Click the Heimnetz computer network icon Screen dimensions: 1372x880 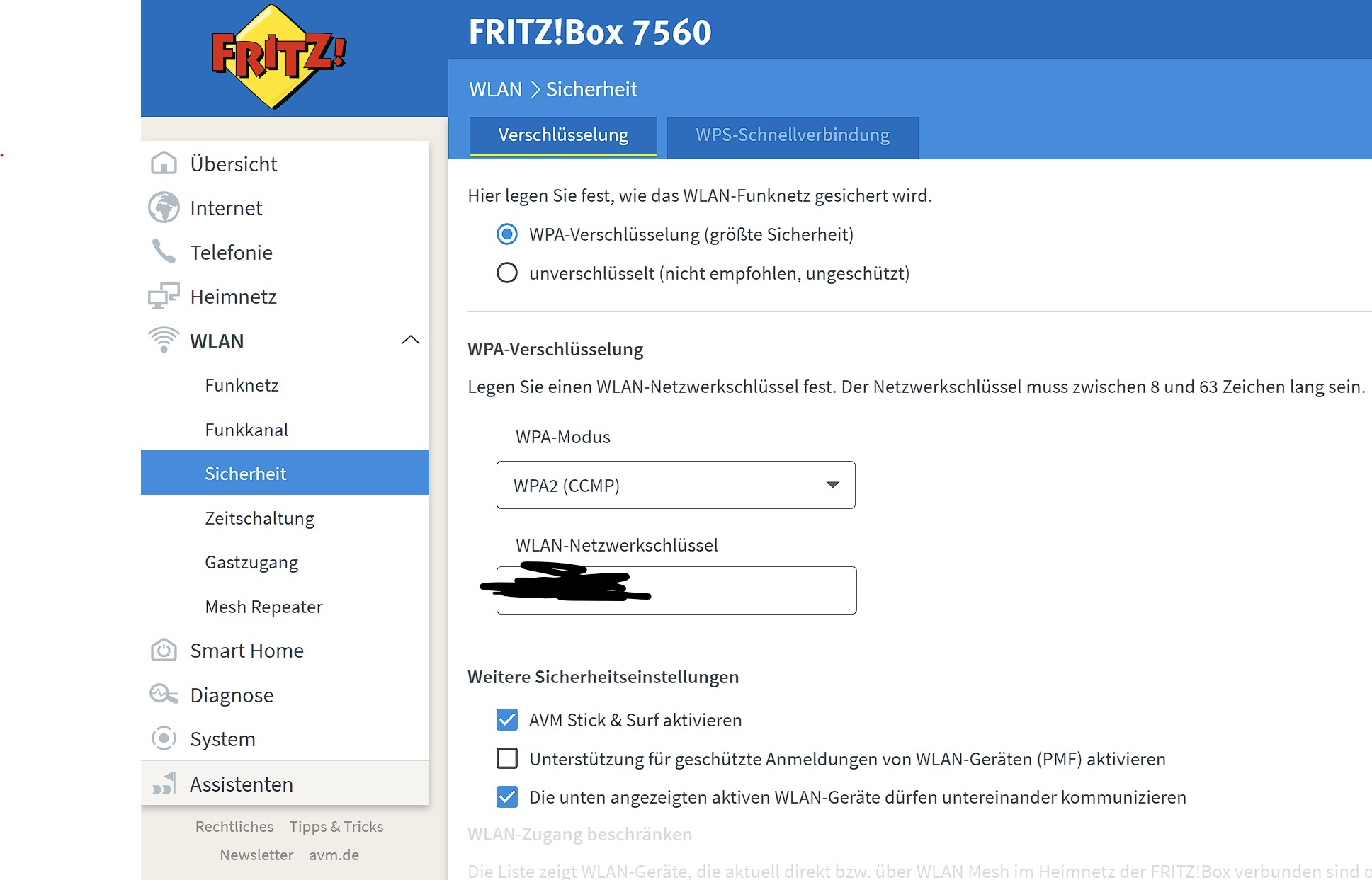pyautogui.click(x=164, y=296)
